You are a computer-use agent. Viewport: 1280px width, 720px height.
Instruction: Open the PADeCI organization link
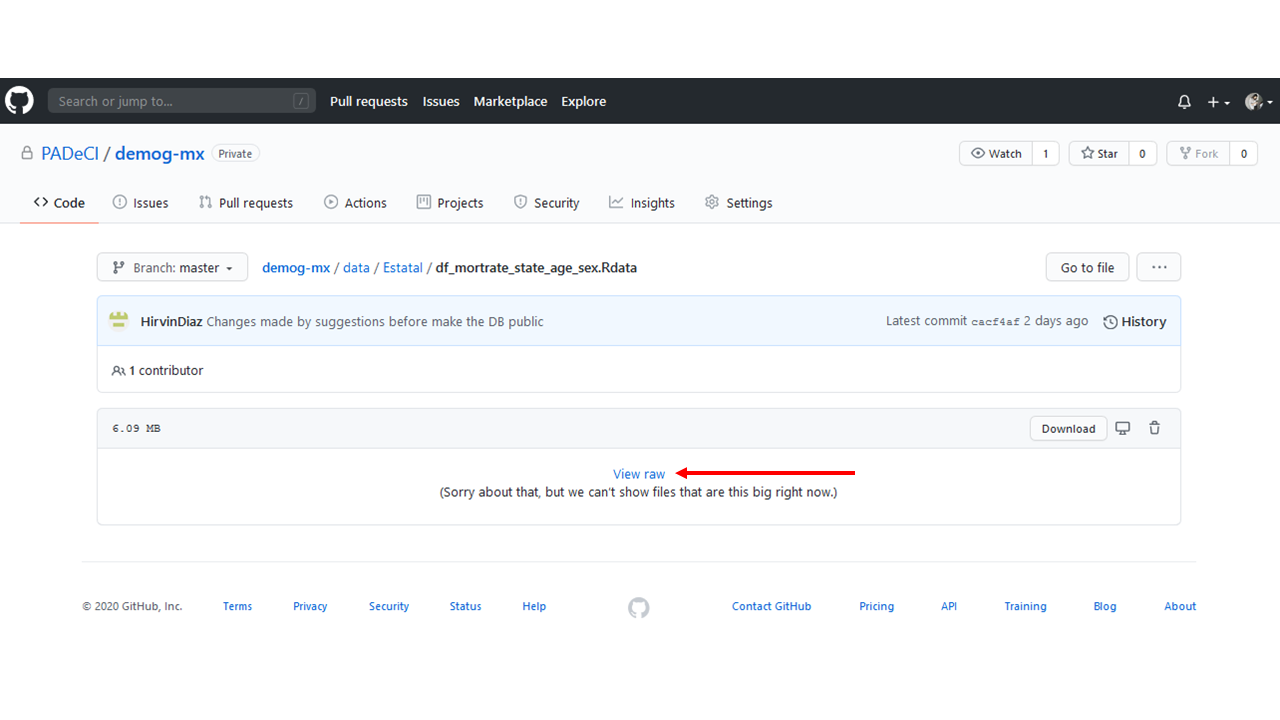[x=69, y=153]
